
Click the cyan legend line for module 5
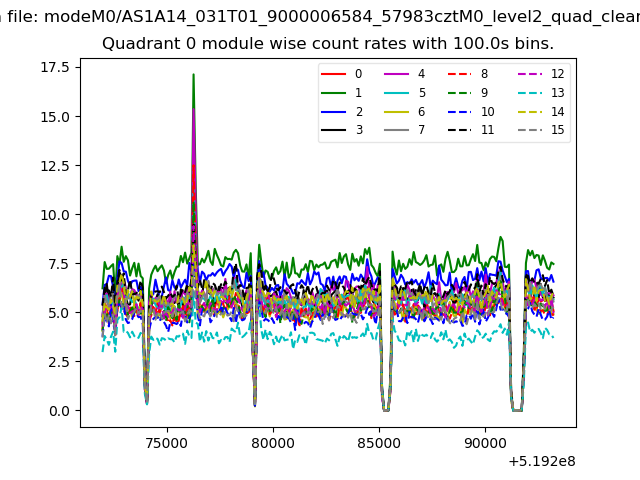pyautogui.click(x=396, y=93)
